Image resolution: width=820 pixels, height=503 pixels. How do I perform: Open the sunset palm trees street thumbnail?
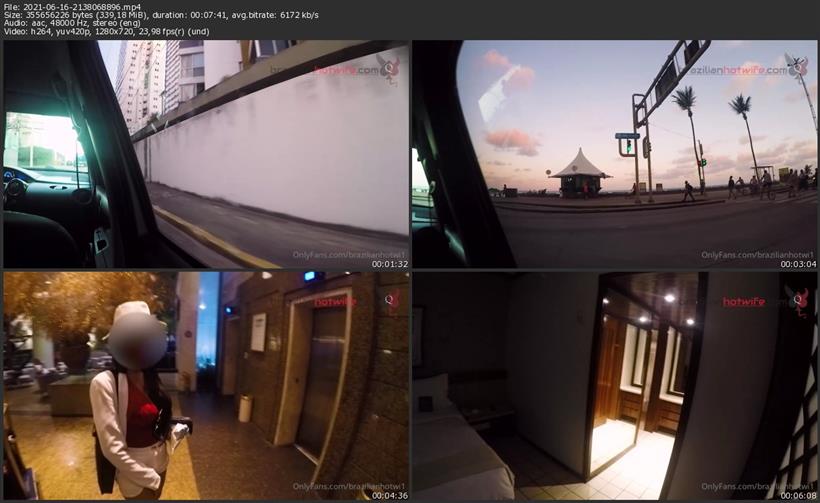[614, 154]
